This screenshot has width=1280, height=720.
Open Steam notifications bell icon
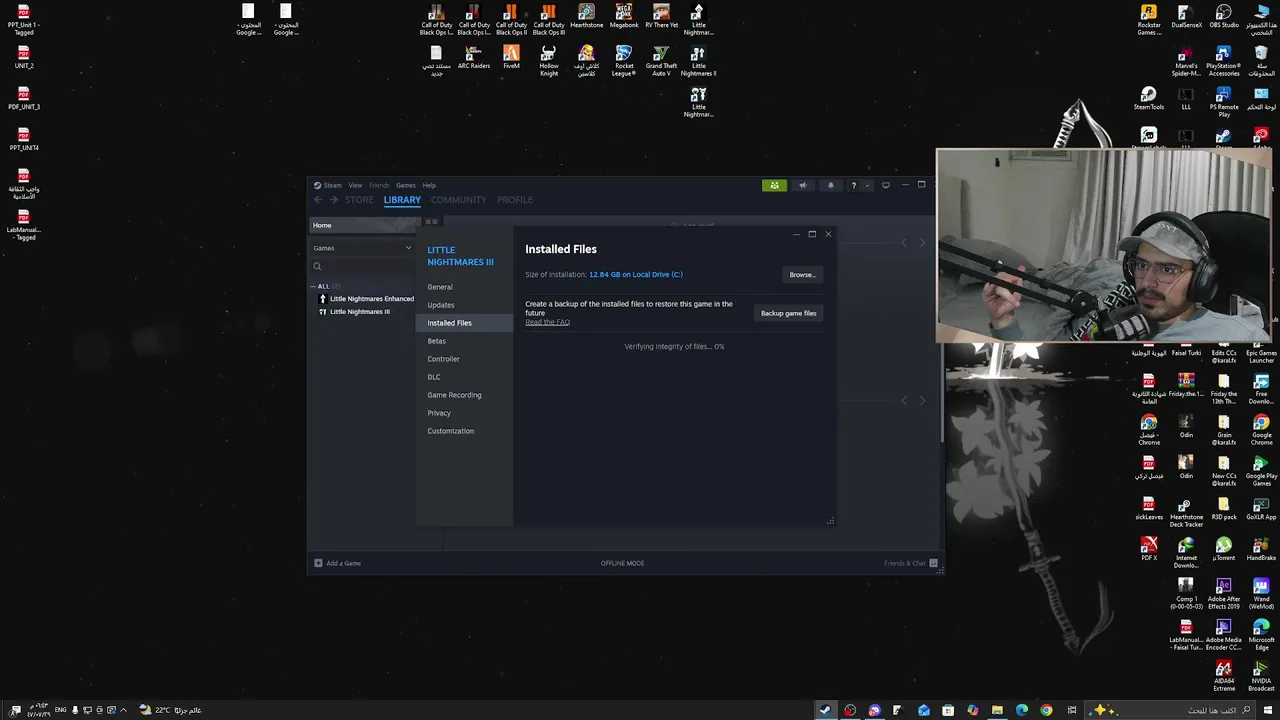[830, 185]
